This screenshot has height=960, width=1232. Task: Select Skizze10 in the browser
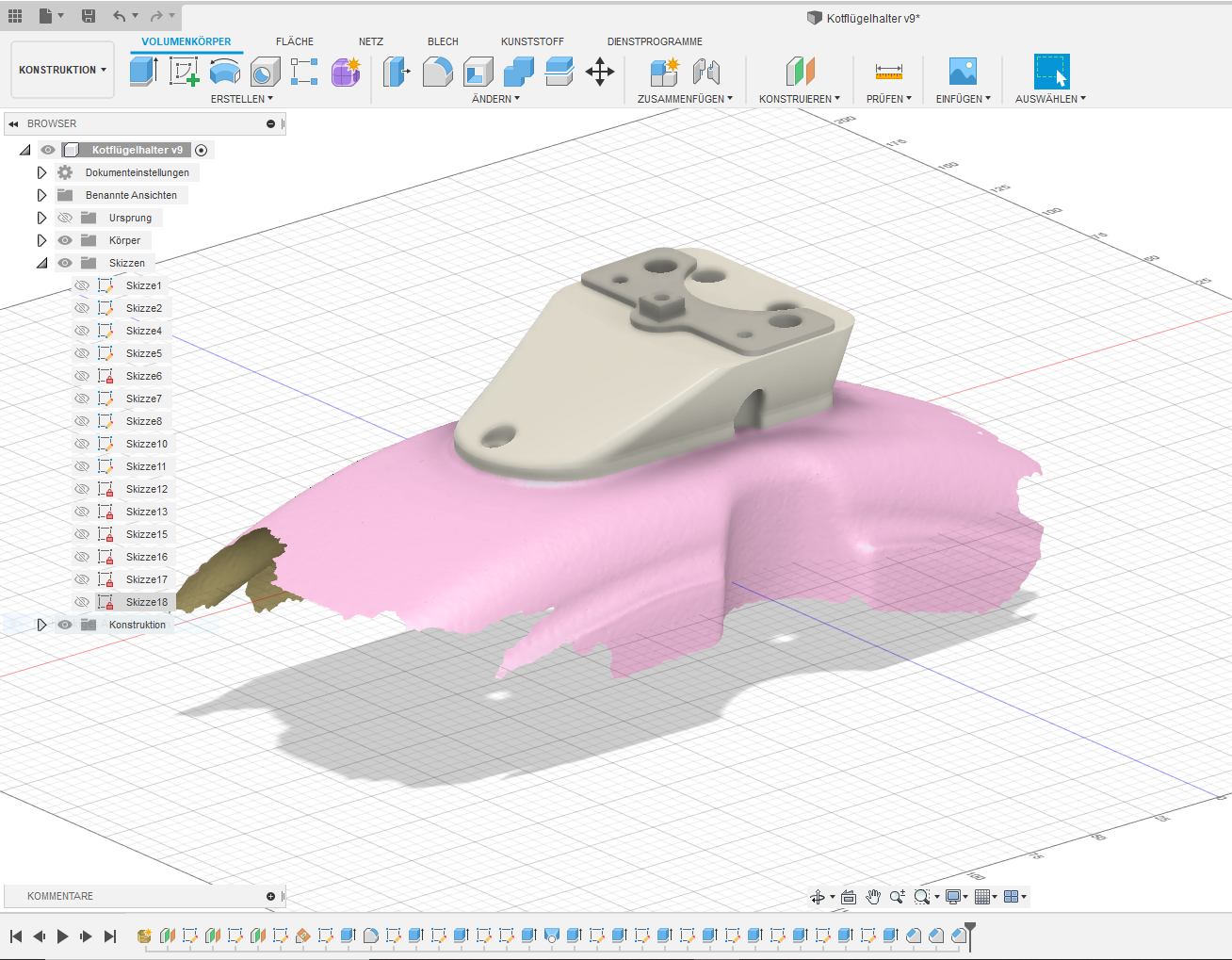pos(147,444)
